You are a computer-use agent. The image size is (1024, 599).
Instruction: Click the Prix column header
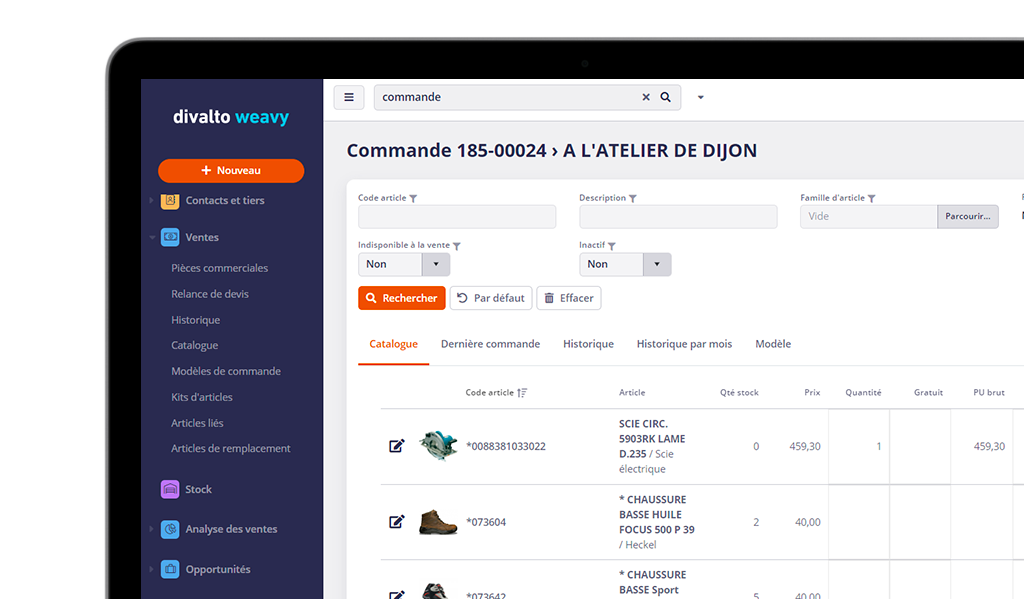(812, 393)
